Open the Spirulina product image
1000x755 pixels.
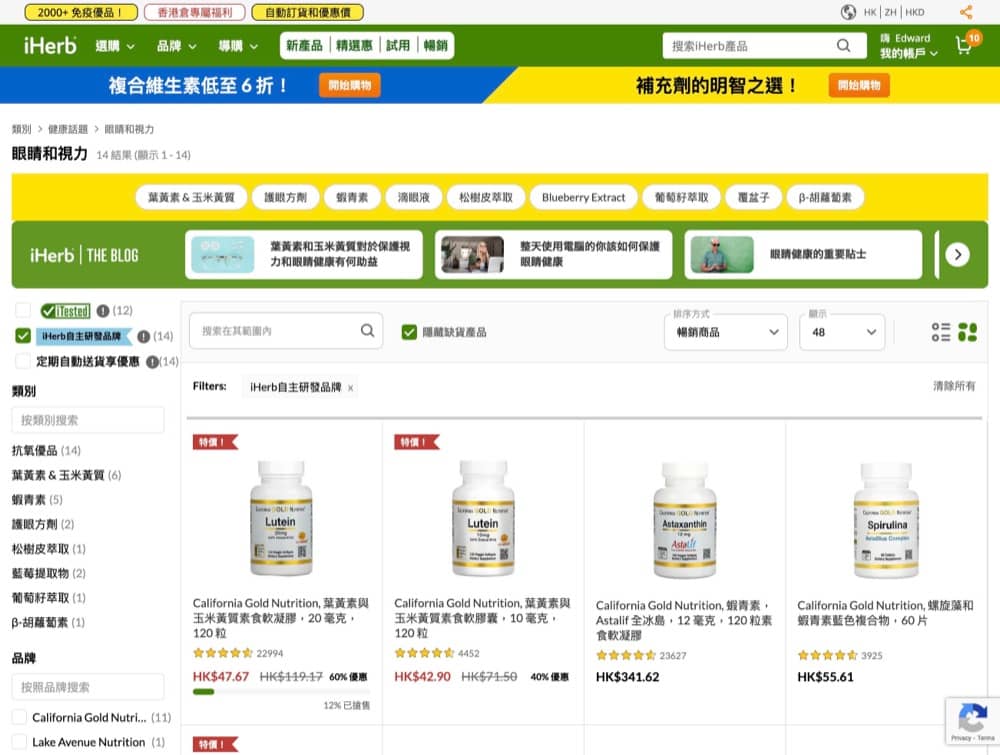pos(886,520)
